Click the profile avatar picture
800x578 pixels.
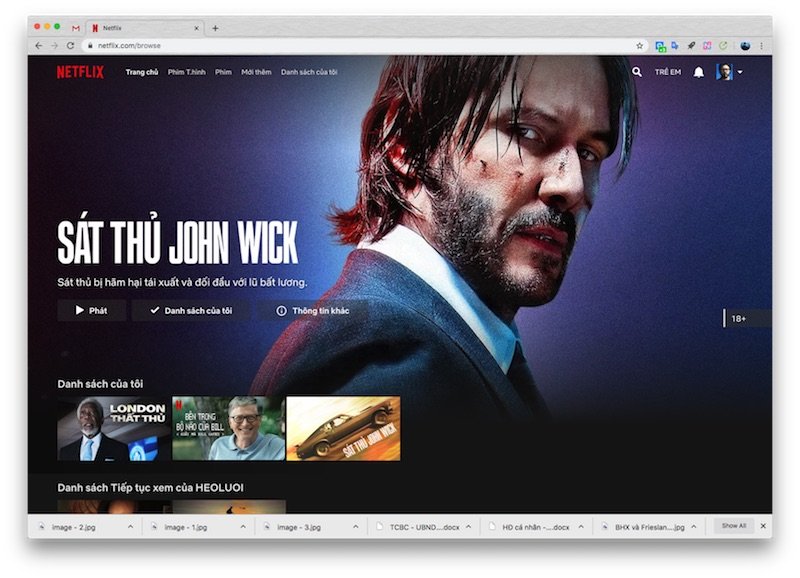(x=724, y=72)
